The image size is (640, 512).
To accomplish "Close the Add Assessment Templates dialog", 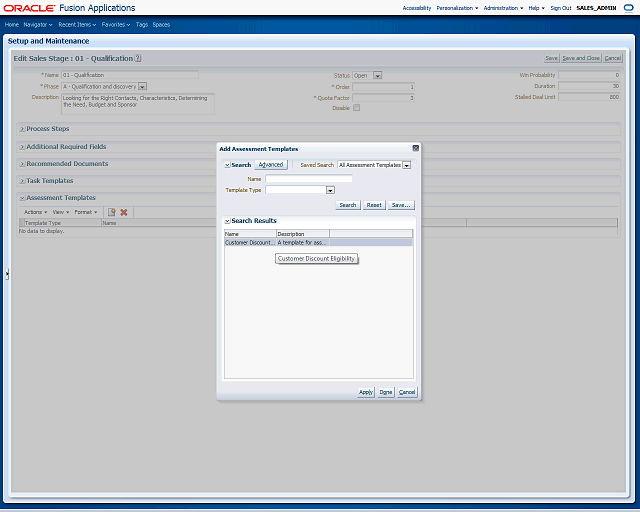I will 416,148.
